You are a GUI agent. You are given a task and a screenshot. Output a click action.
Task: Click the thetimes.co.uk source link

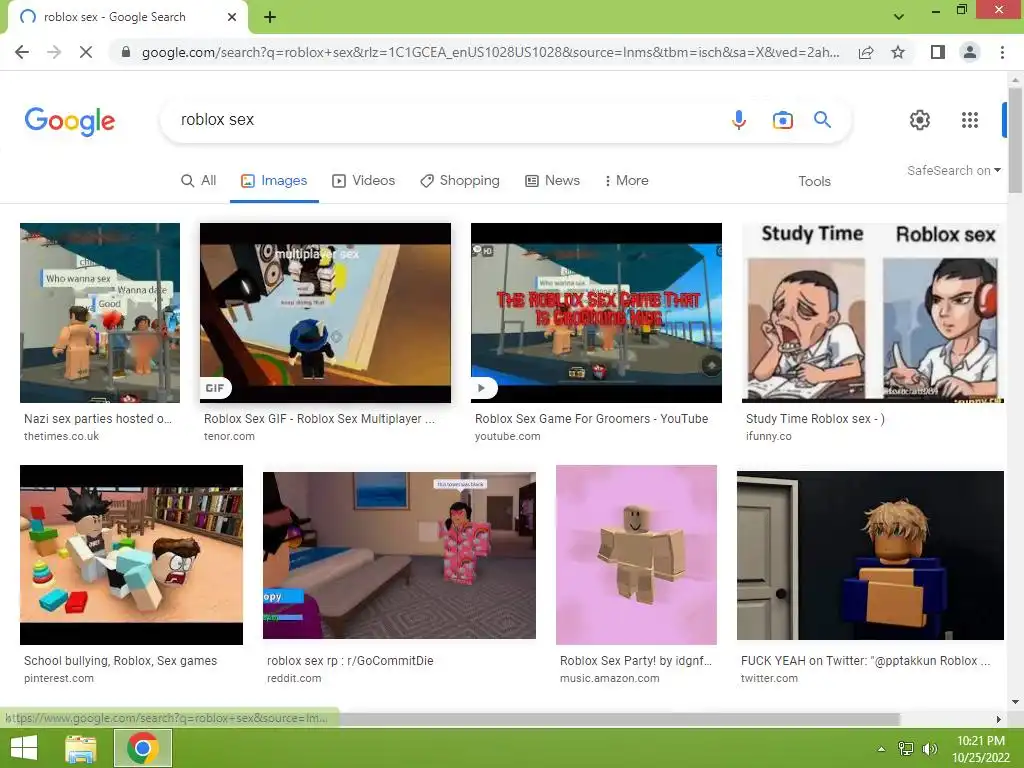point(61,436)
